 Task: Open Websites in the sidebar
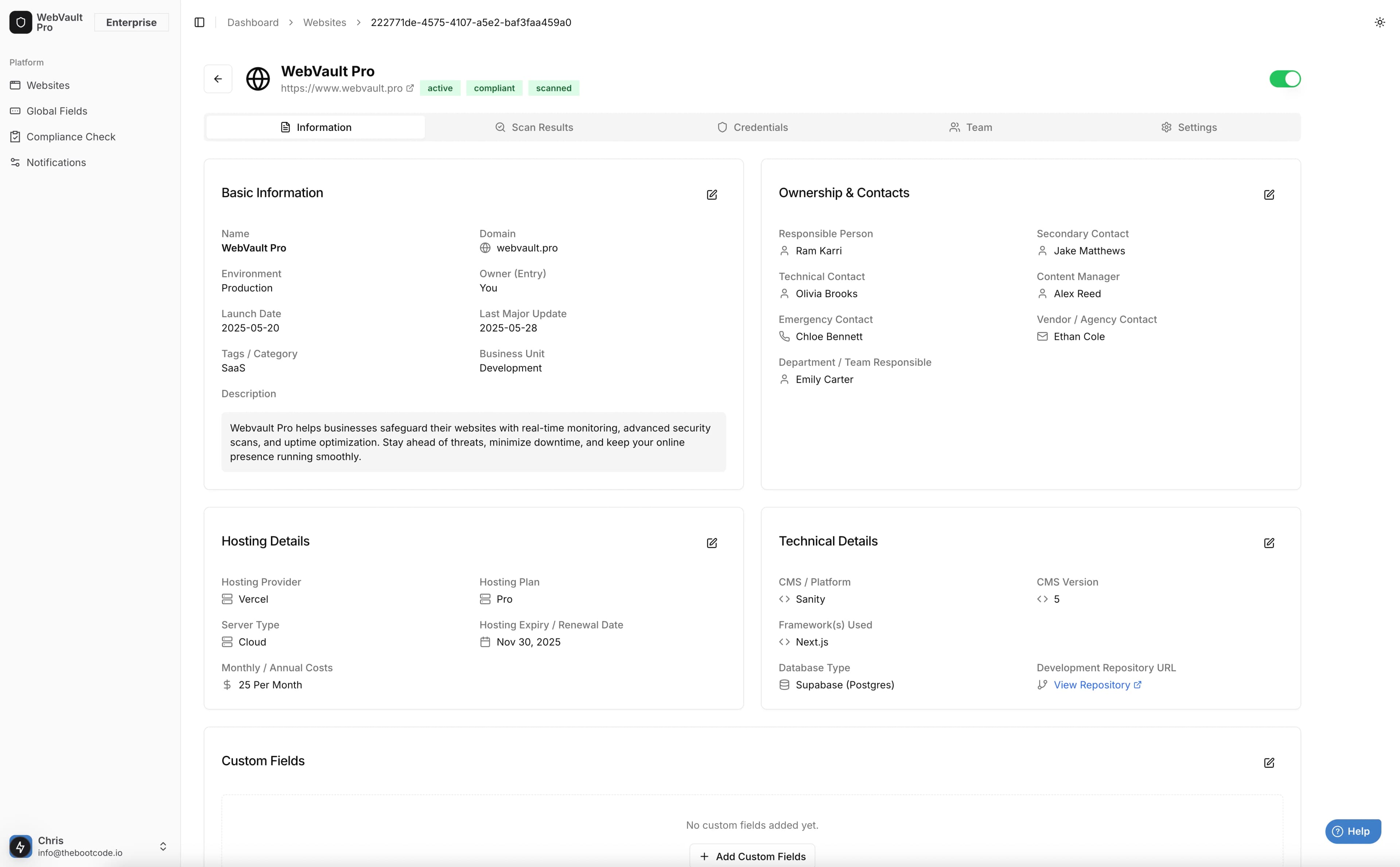(x=90, y=85)
